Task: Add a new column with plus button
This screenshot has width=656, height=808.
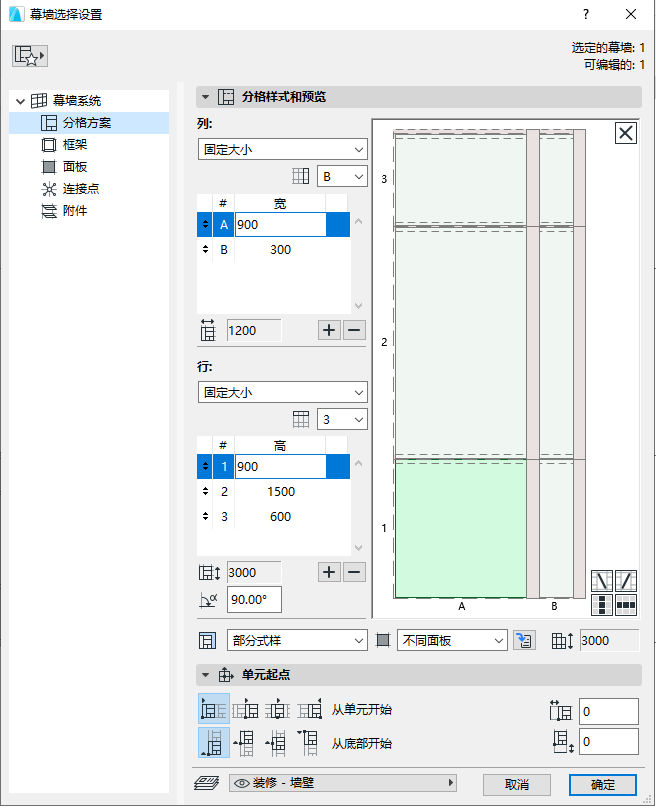Action: 329,330
